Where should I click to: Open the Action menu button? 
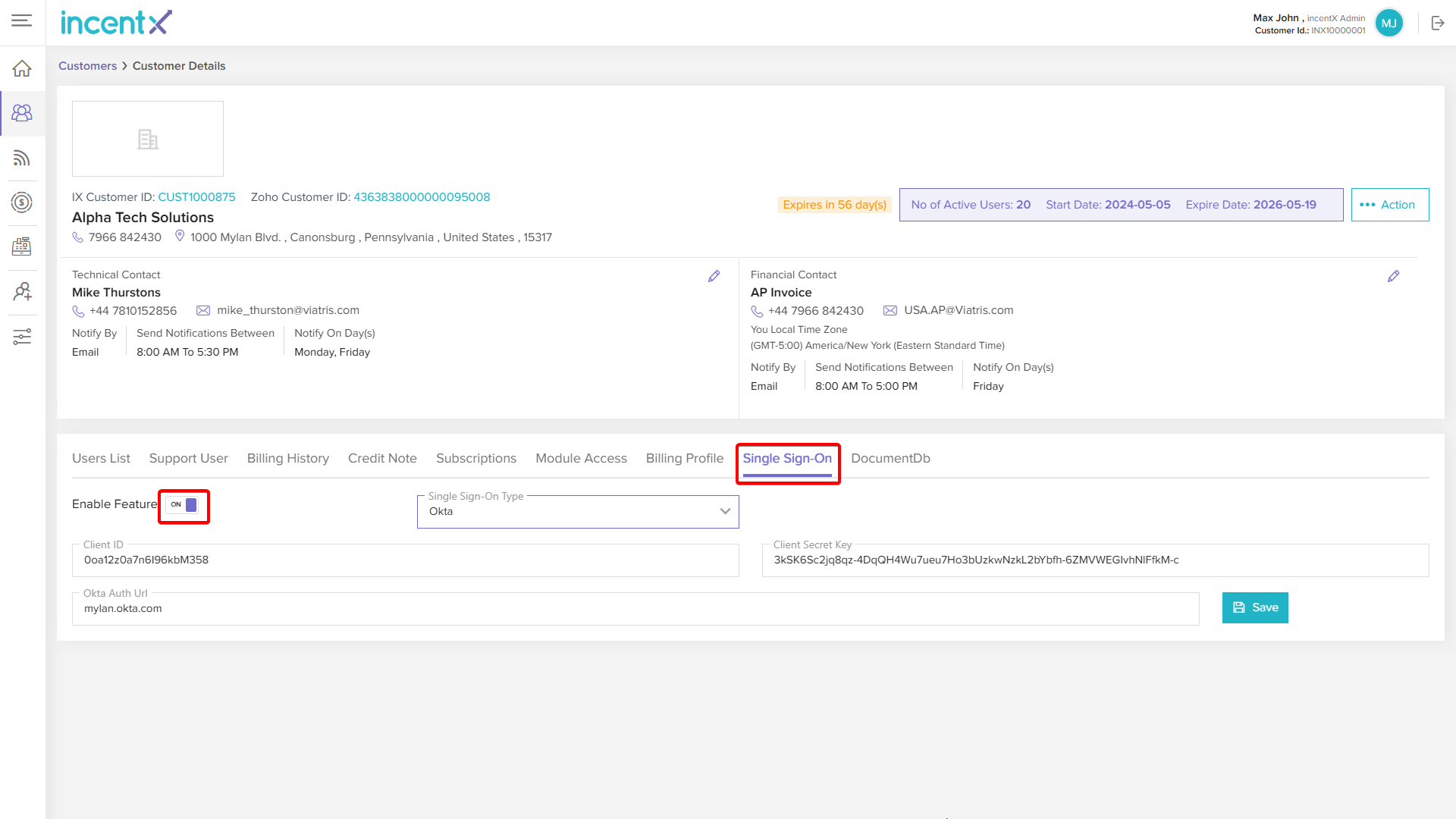pyautogui.click(x=1389, y=205)
